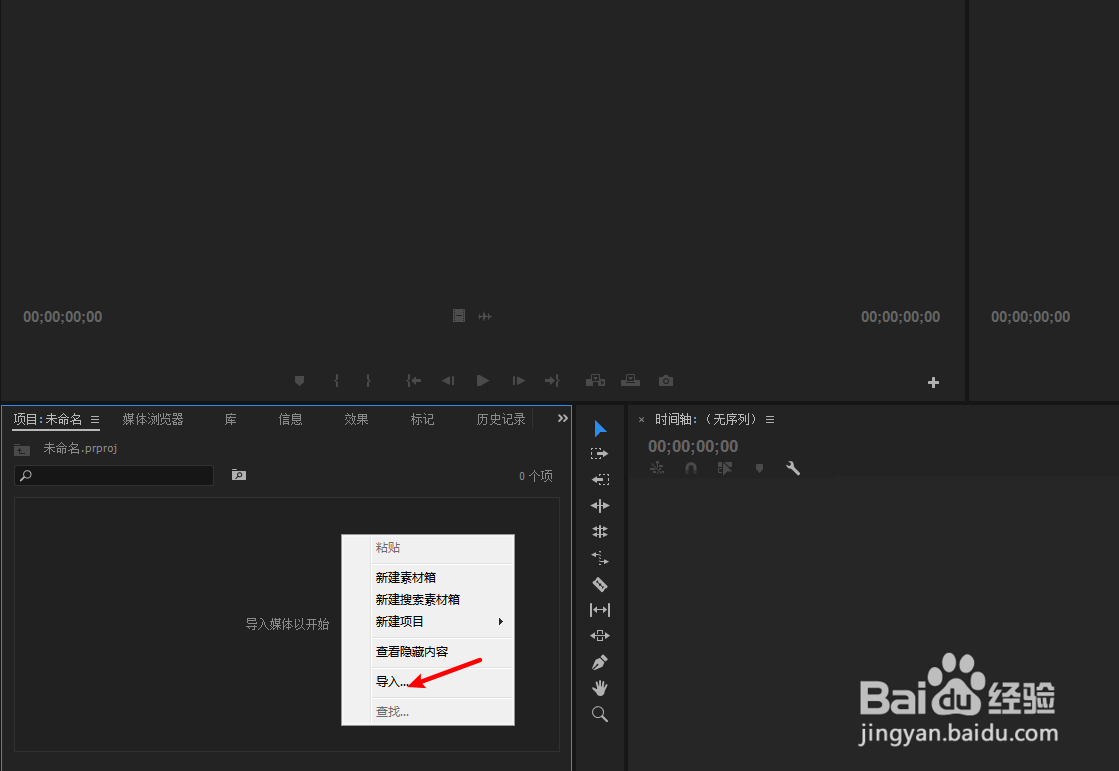Image resolution: width=1119 pixels, height=771 pixels.
Task: Click the Export Frame camera icon
Action: [x=665, y=380]
